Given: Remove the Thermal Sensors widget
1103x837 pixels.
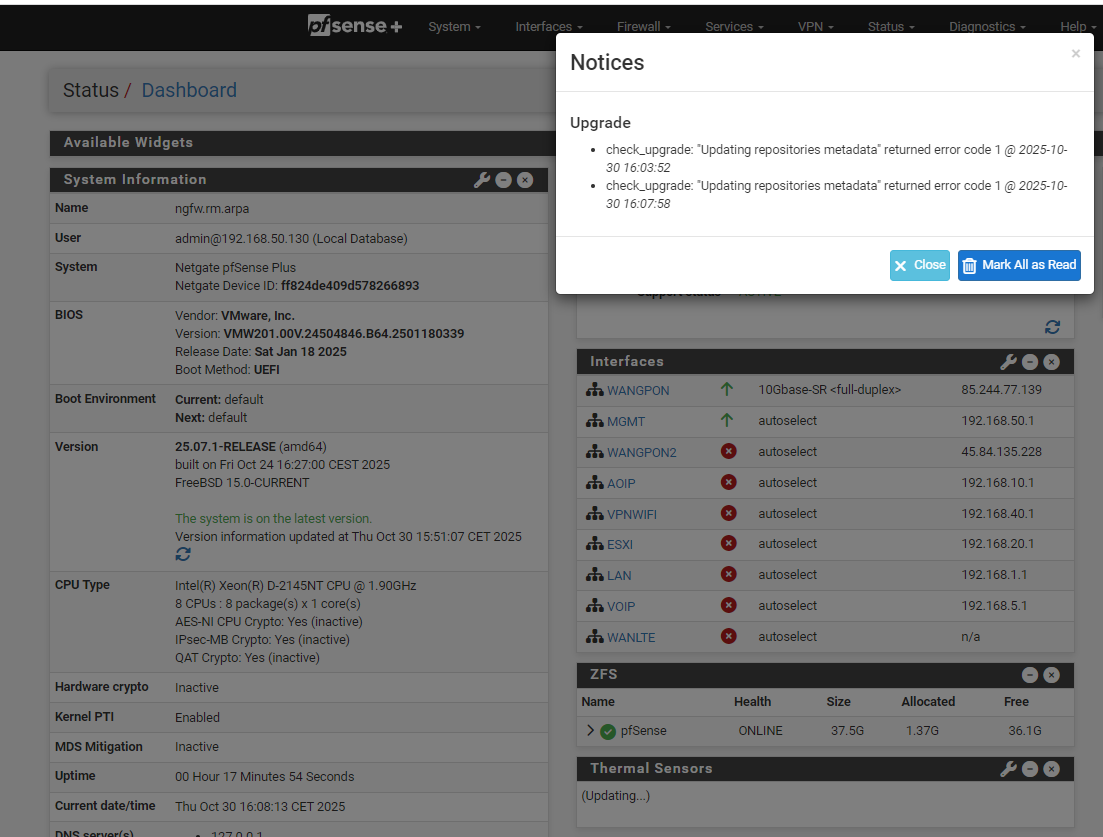Looking at the screenshot, I should 1052,769.
